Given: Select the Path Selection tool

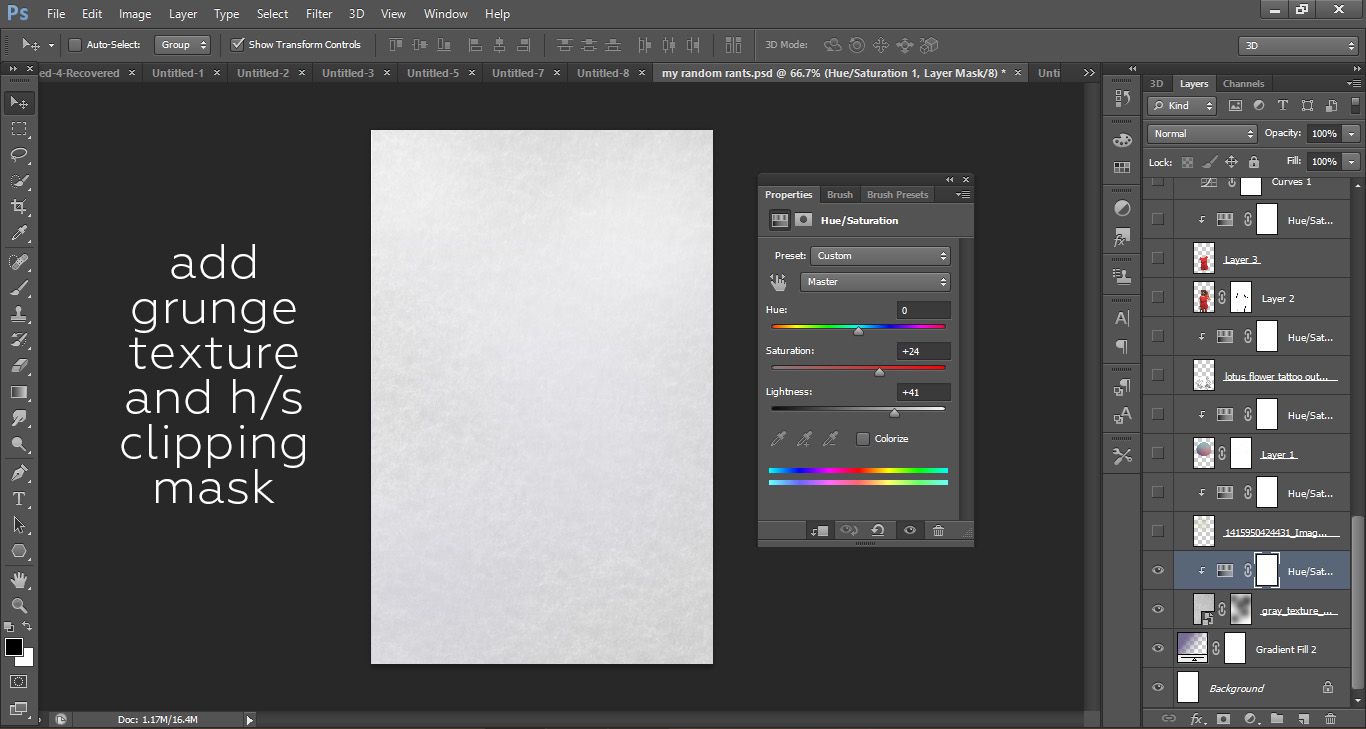Looking at the screenshot, I should pyautogui.click(x=19, y=525).
